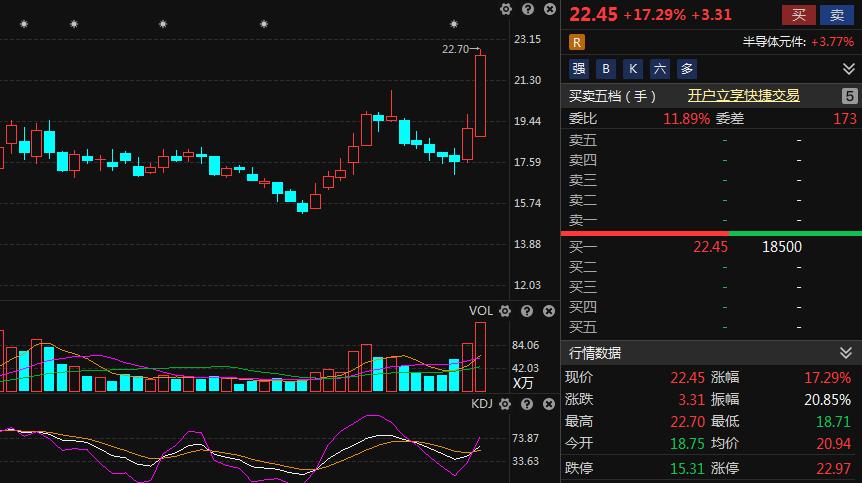The image size is (862, 483).
Task: Click the 六 tag icon
Action: (660, 69)
